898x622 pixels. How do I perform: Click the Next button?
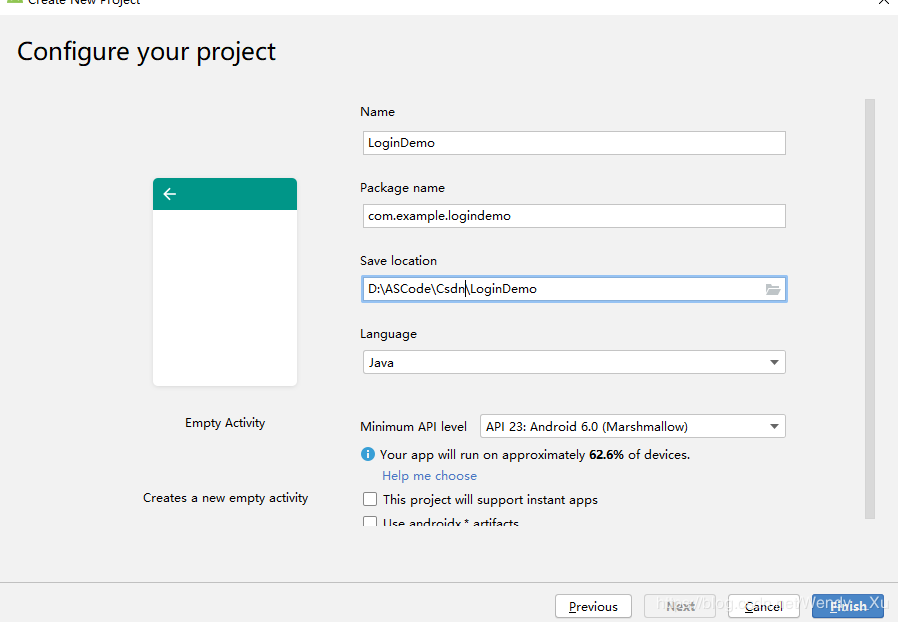pos(680,606)
